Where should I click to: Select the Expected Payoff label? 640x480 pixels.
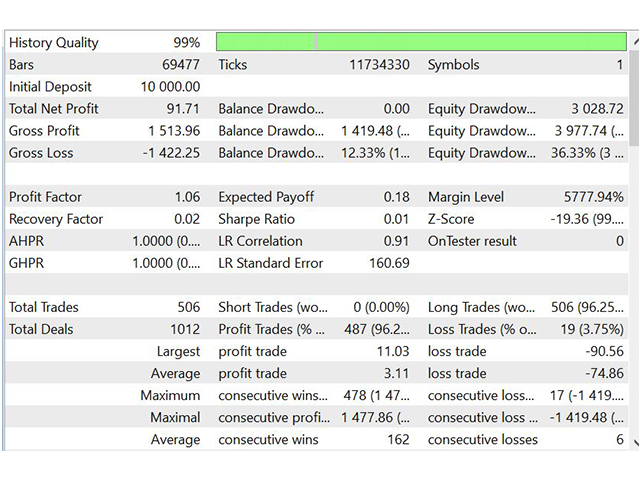pos(268,197)
